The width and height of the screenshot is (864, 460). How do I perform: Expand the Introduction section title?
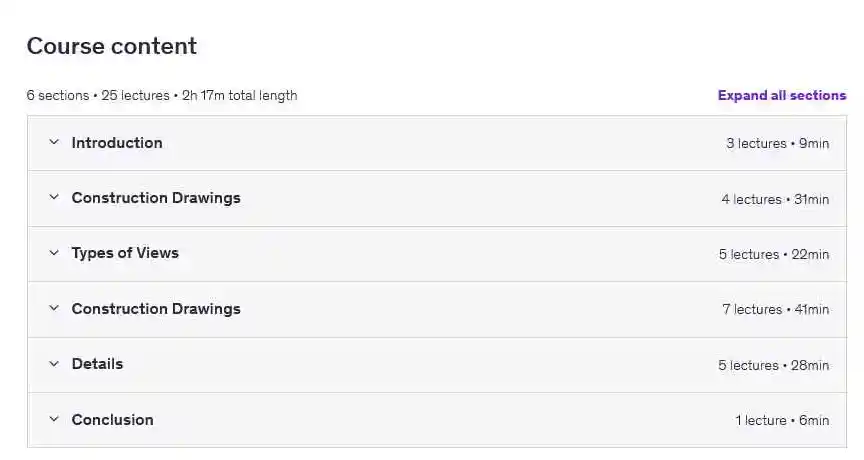click(x=117, y=143)
